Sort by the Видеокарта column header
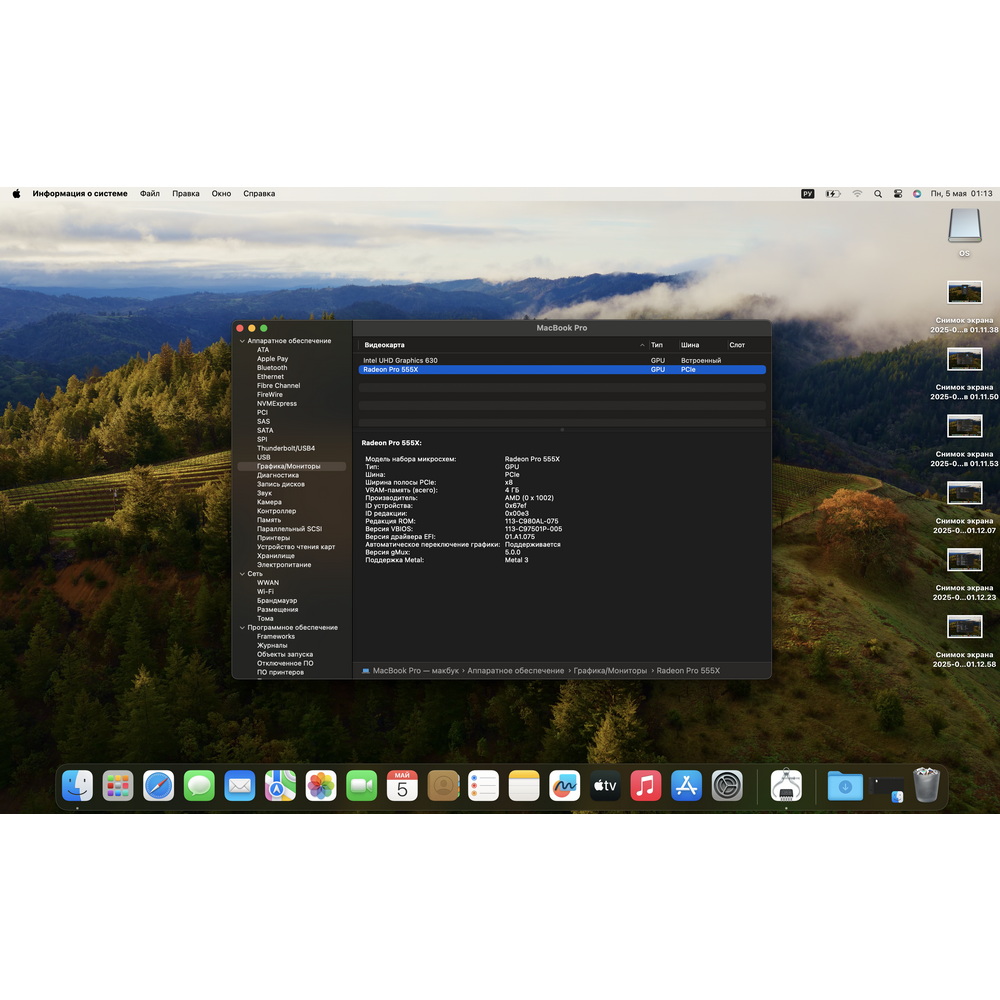1000x1000 pixels. [x=384, y=345]
